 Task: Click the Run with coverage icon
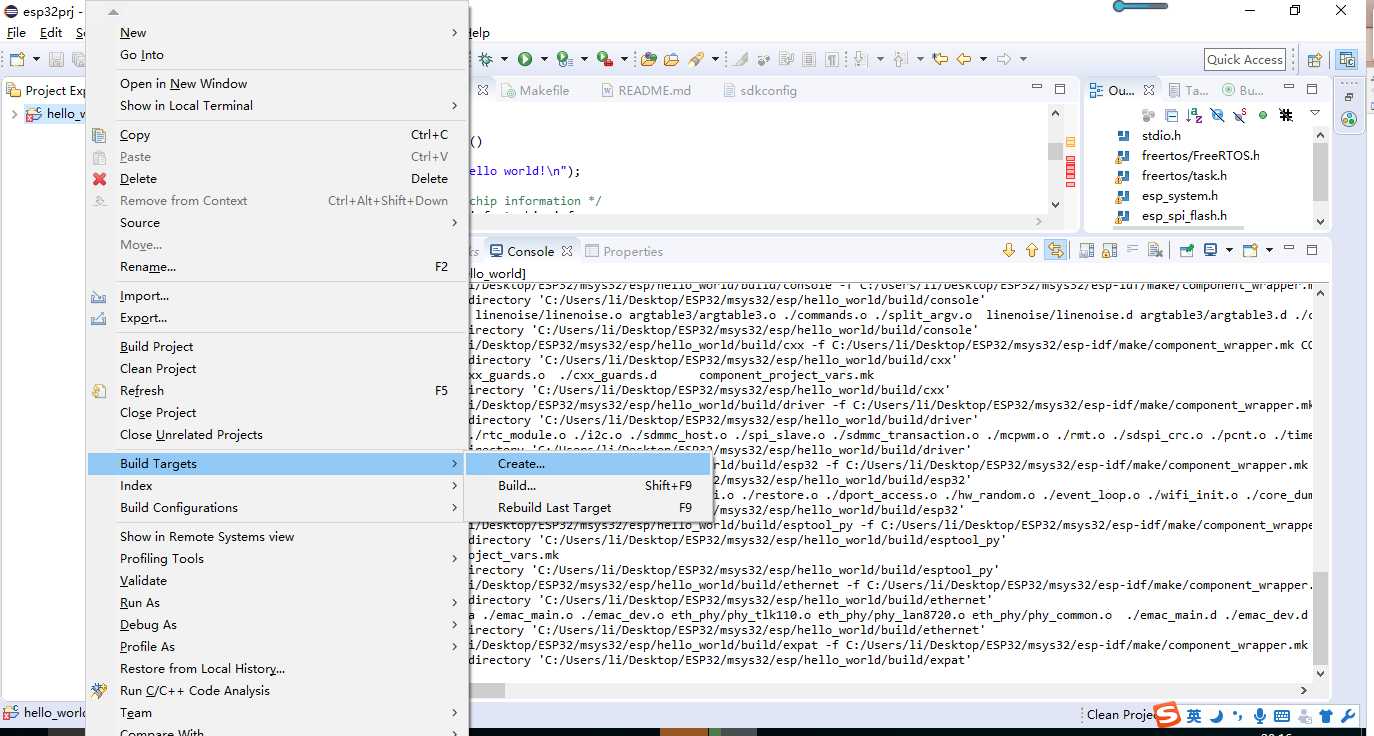[564, 60]
